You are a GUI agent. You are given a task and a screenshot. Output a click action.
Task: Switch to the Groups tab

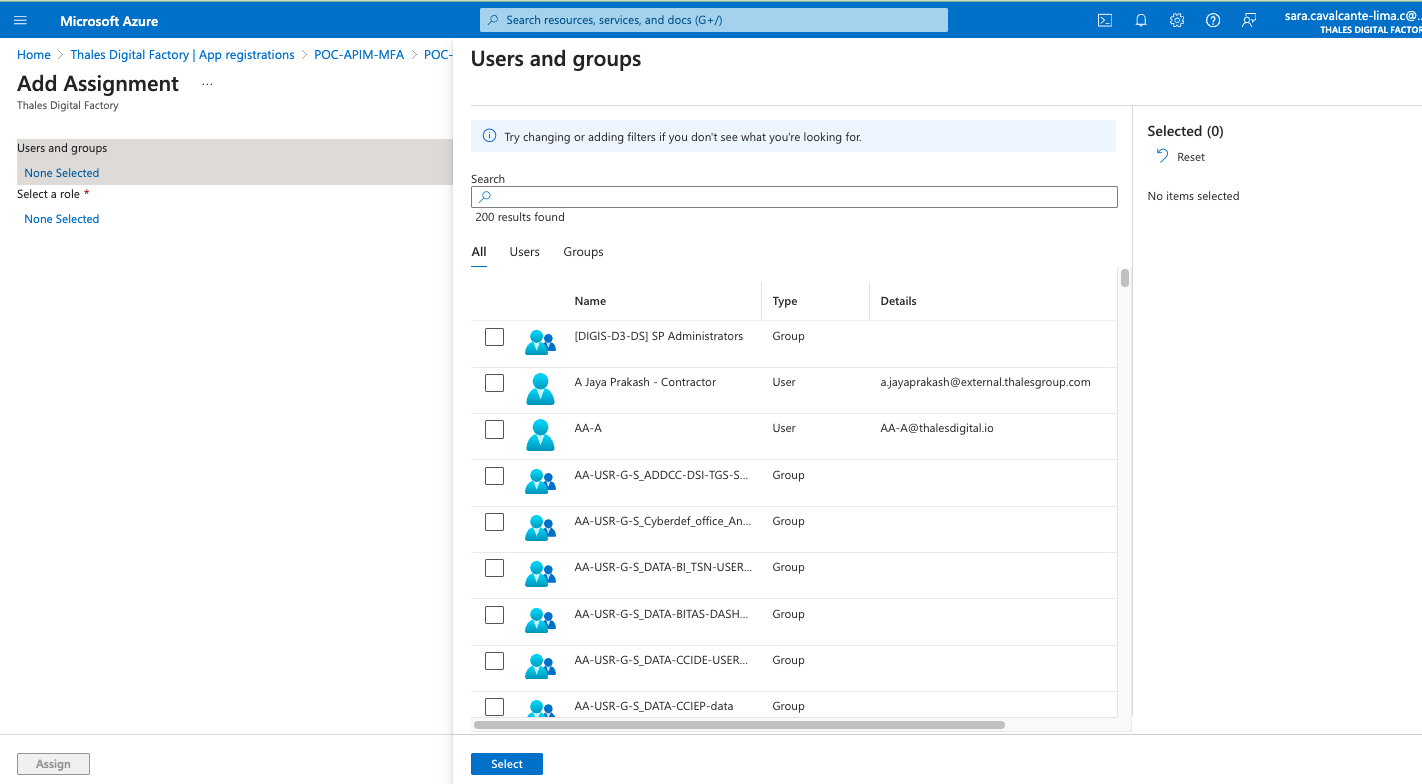point(583,252)
